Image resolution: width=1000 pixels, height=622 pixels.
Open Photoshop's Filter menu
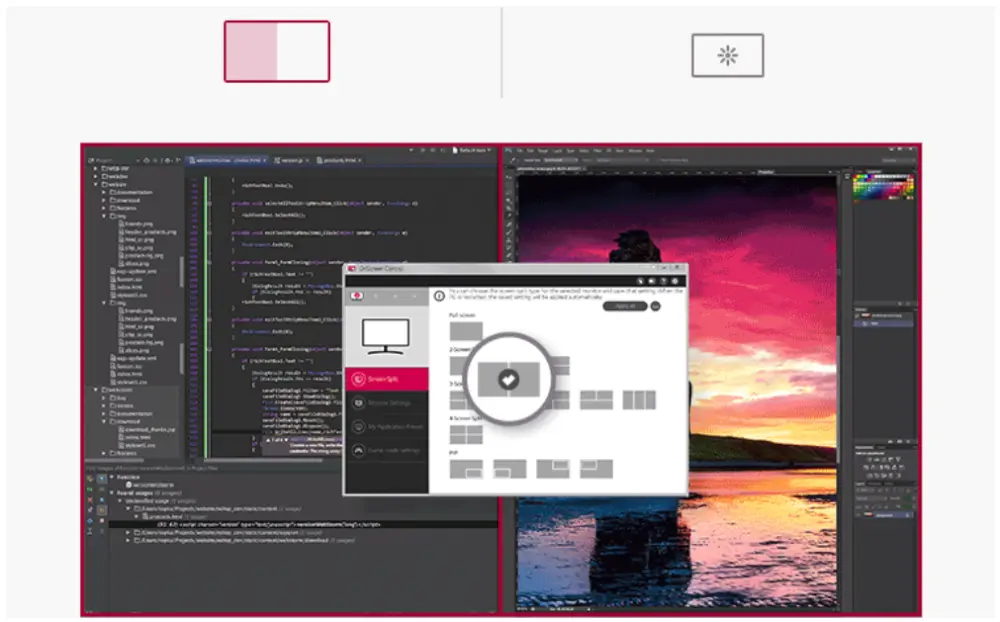pyautogui.click(x=598, y=151)
